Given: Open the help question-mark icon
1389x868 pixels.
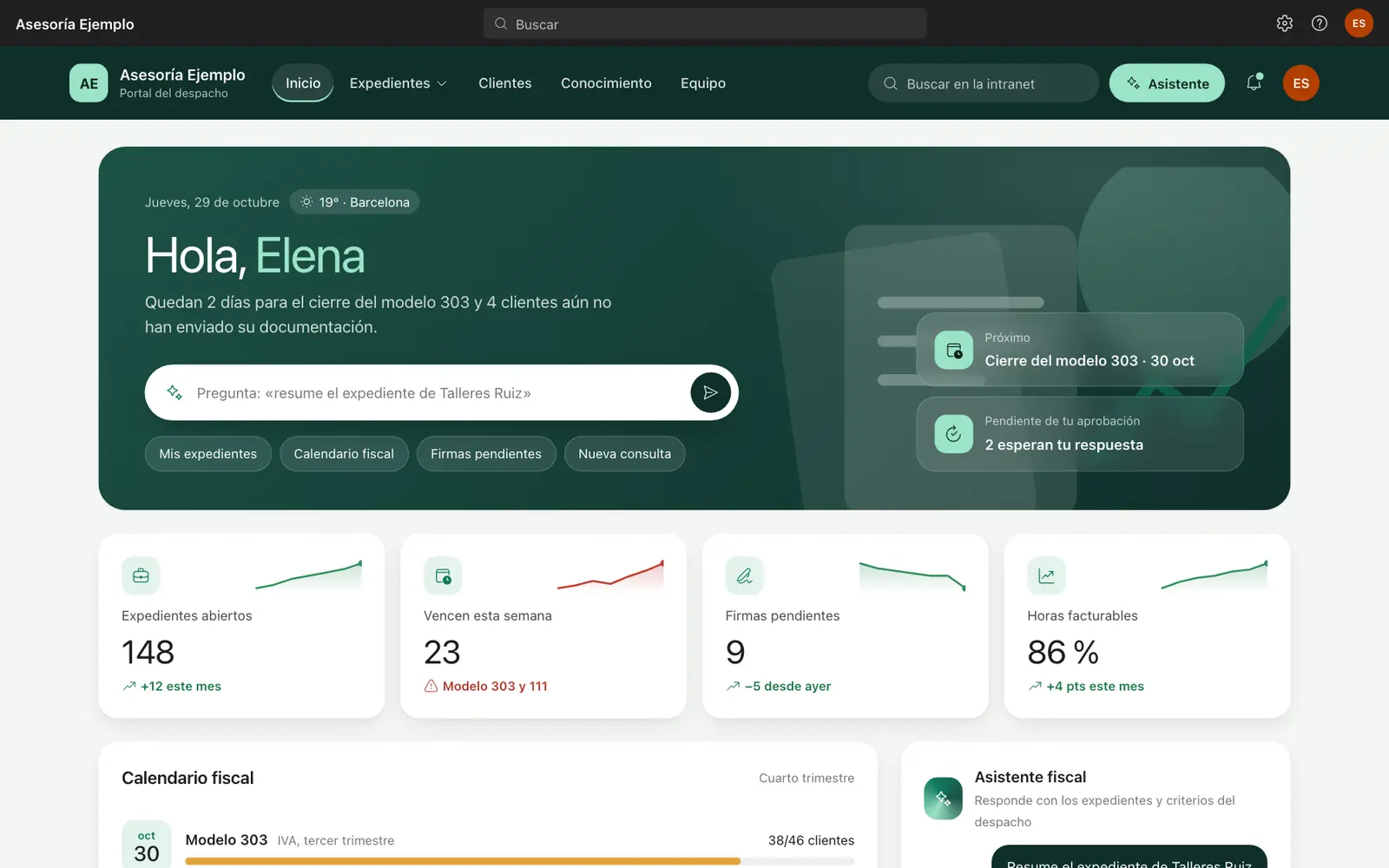Looking at the screenshot, I should click(1320, 23).
